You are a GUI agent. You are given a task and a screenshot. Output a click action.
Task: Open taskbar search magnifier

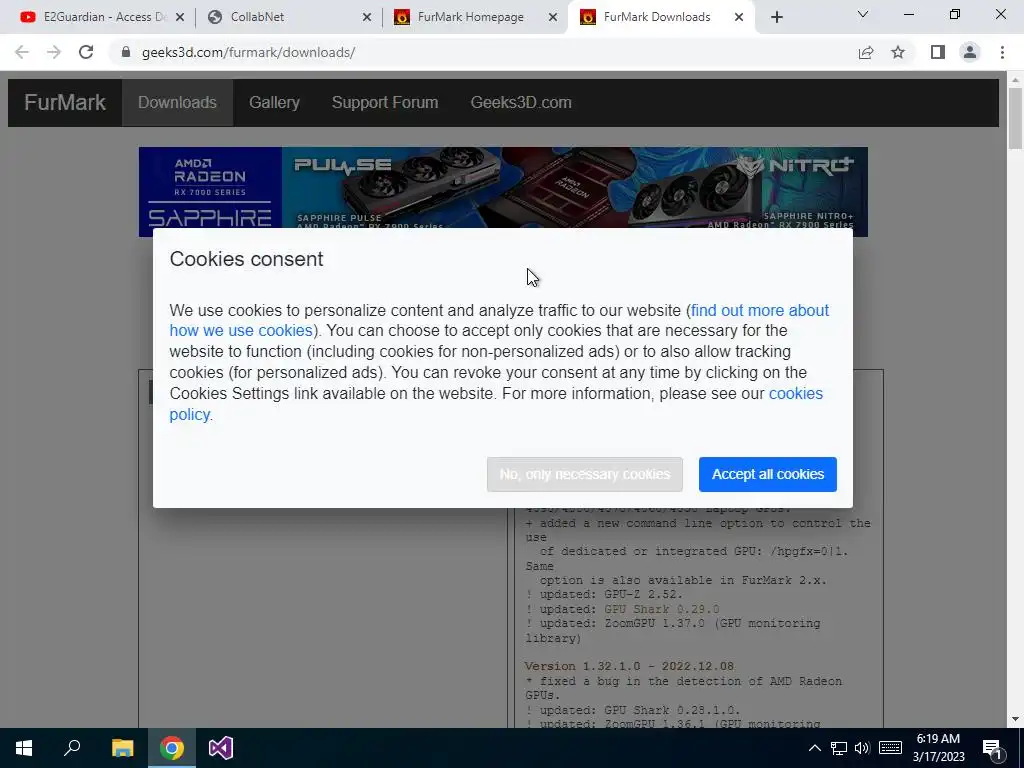[x=72, y=748]
